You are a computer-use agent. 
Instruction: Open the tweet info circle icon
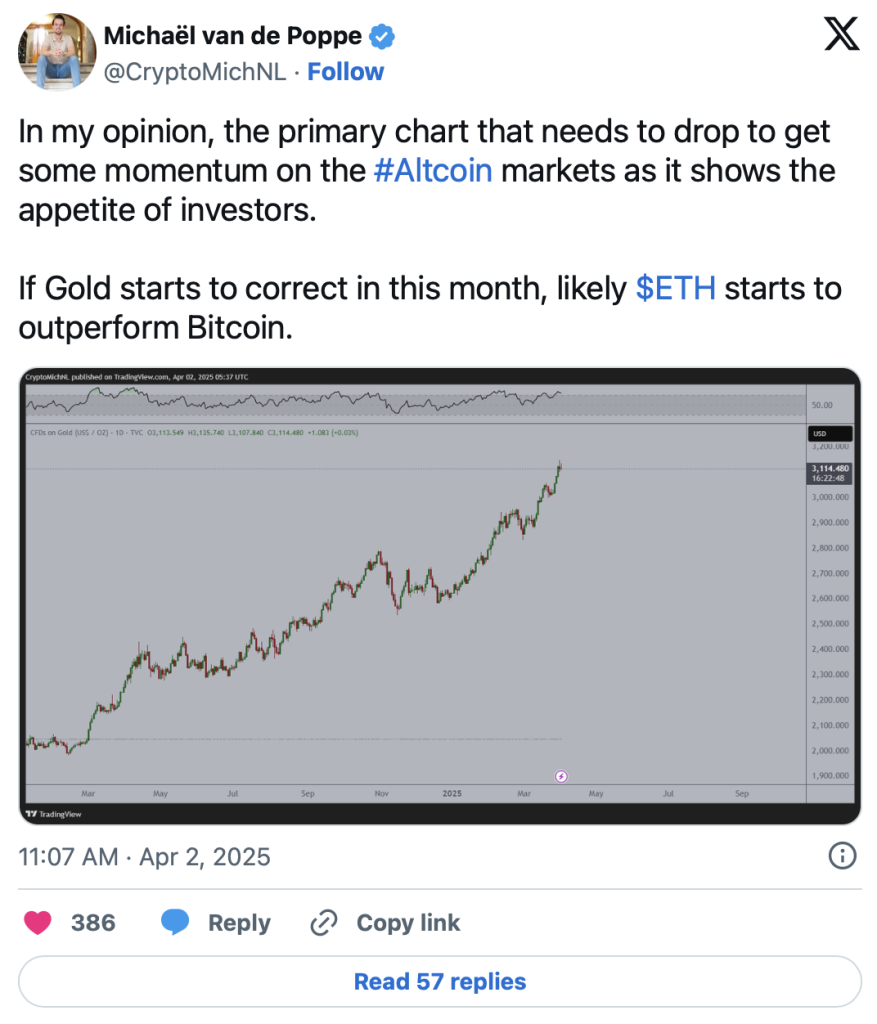pyautogui.click(x=843, y=855)
